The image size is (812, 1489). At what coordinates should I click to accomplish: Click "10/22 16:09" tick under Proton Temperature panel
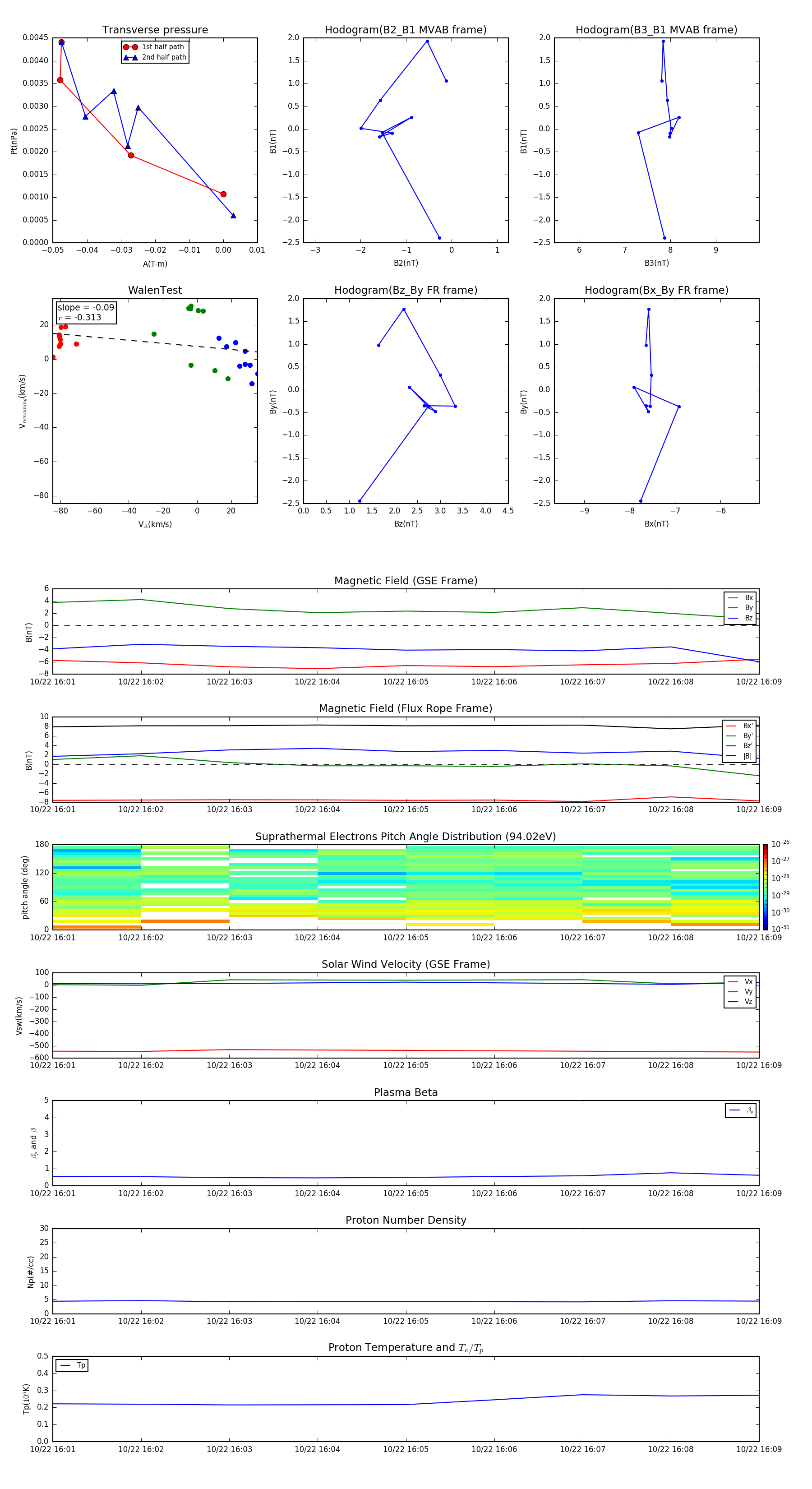(x=759, y=1449)
